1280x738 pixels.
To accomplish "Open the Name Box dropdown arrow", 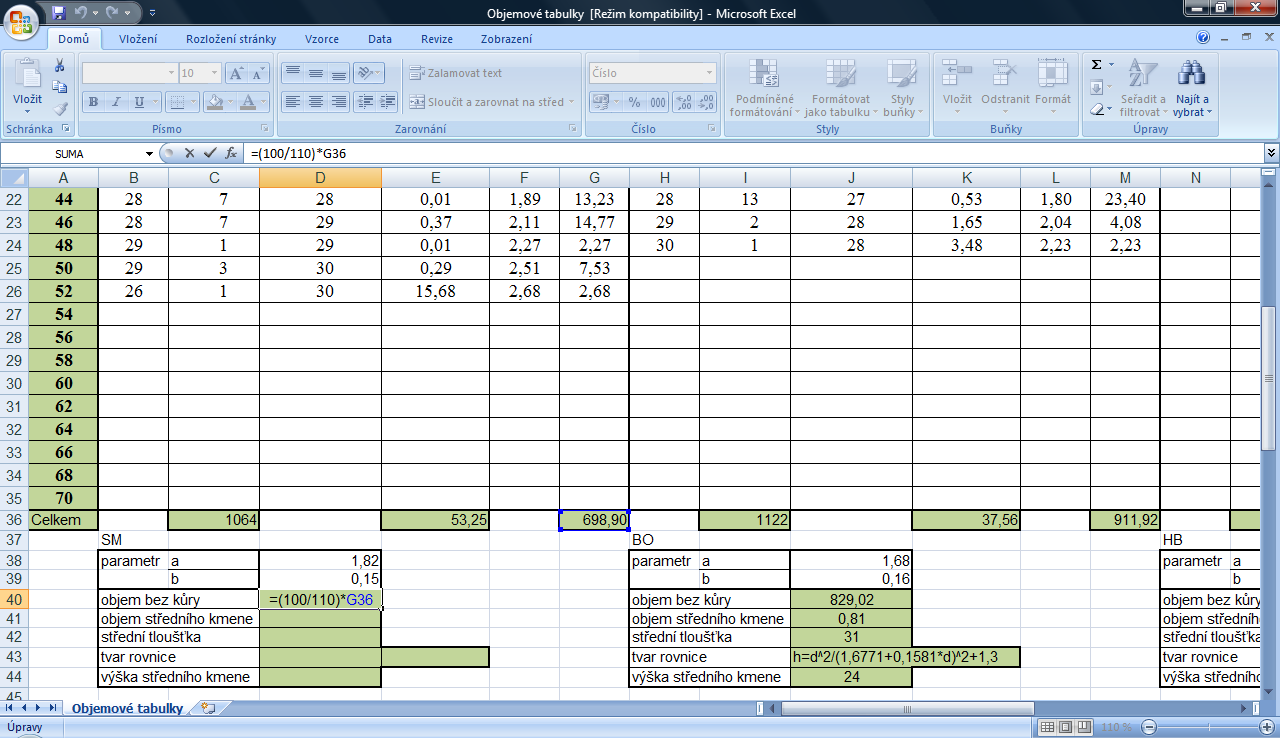I will tap(150, 154).
